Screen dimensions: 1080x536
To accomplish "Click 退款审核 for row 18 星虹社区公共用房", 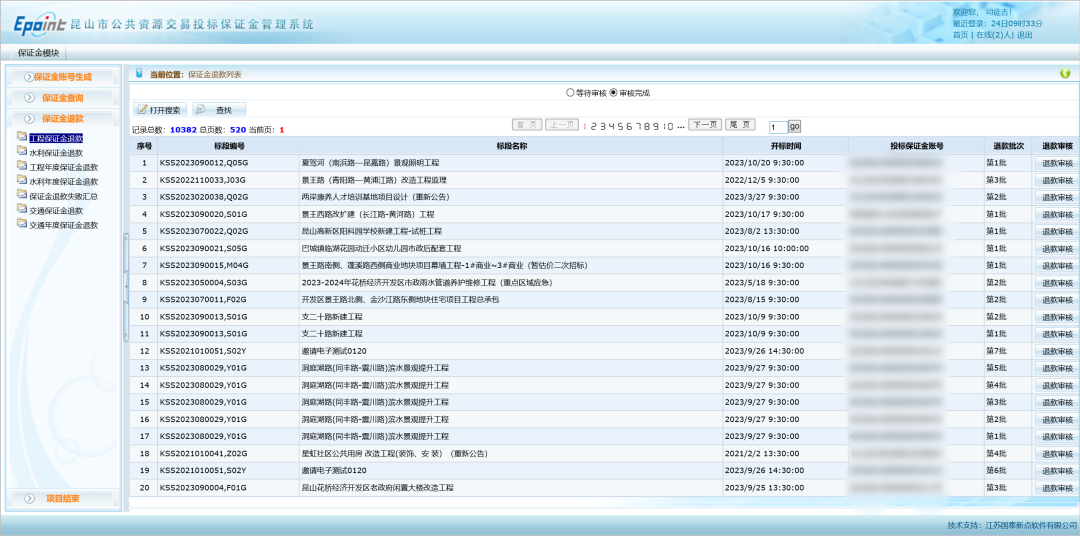I will click(1057, 453).
